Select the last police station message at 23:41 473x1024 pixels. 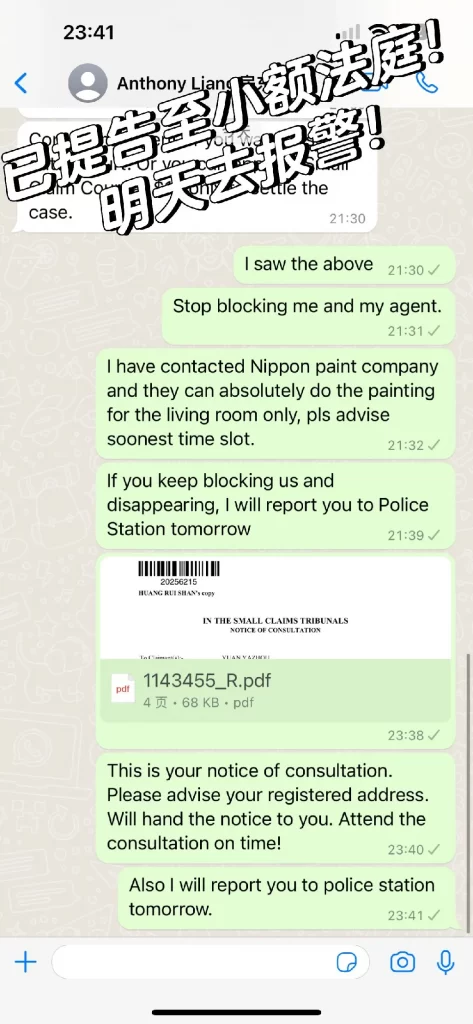point(287,898)
